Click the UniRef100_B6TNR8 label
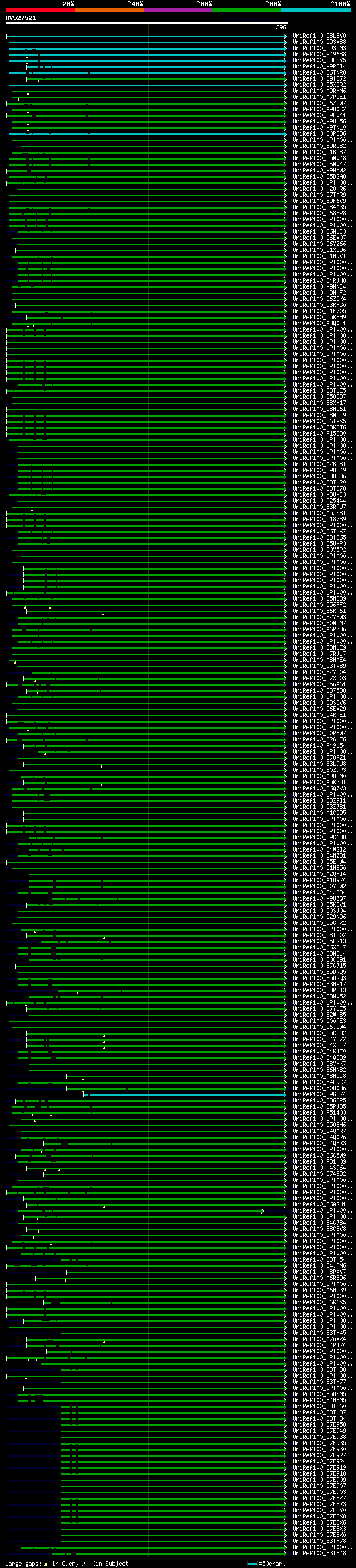The height and width of the screenshot is (1568, 356). tap(319, 72)
